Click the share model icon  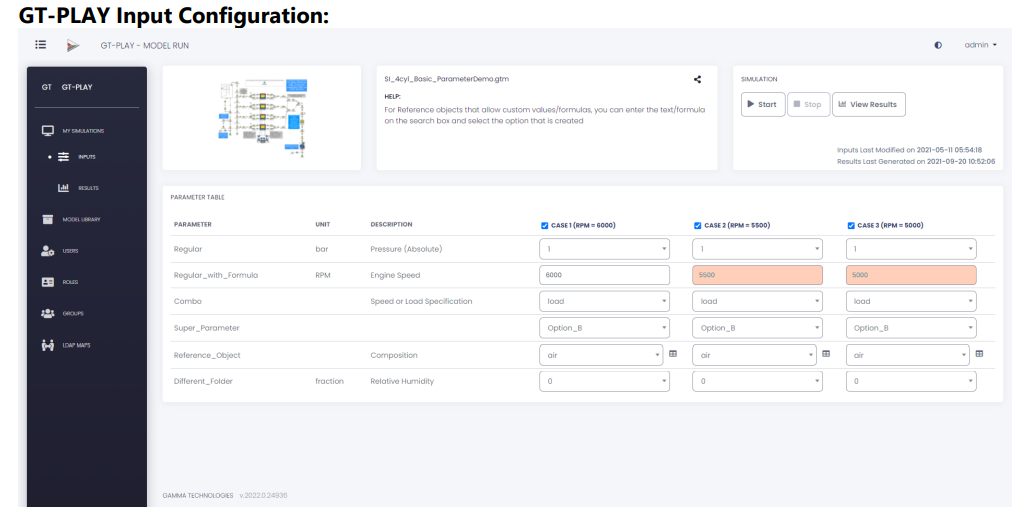(x=697, y=79)
